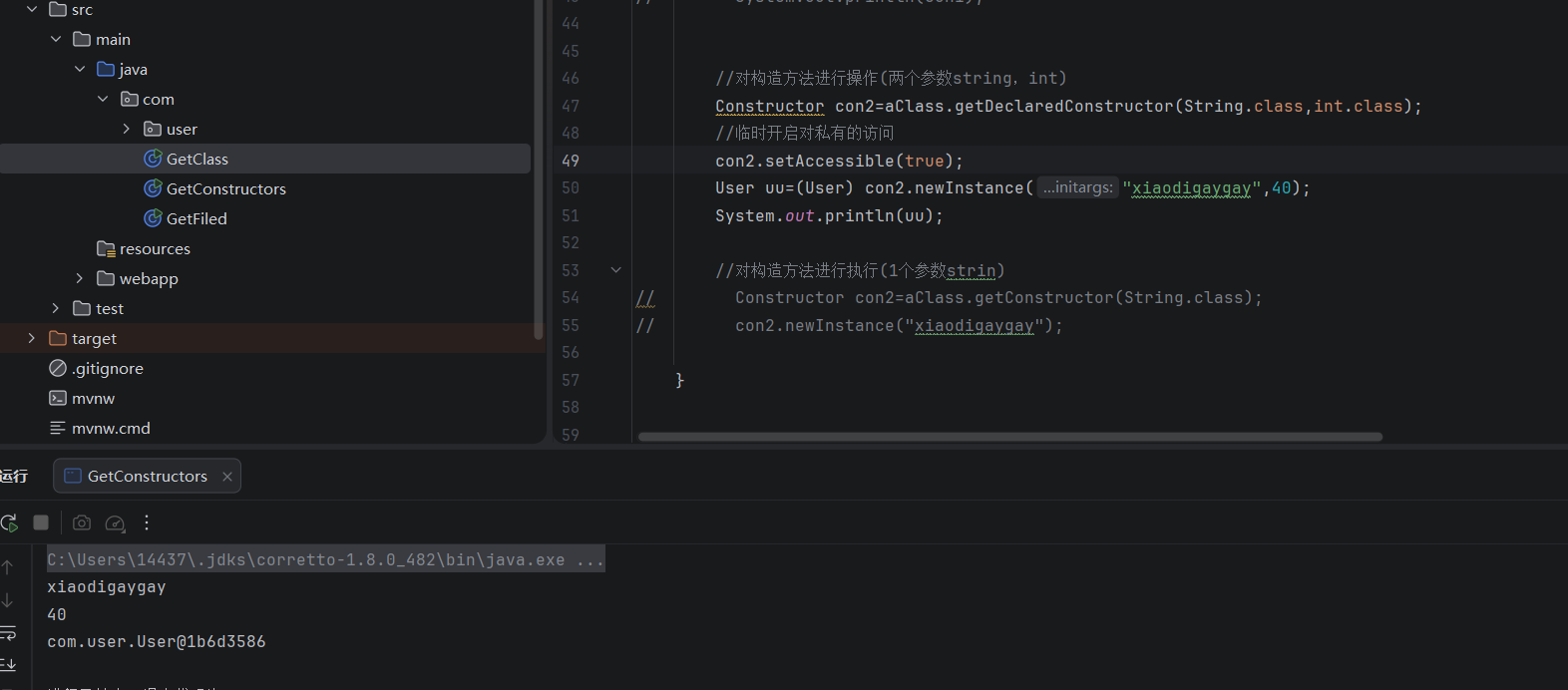Toggle soft-wrap in the console output

click(x=7, y=633)
